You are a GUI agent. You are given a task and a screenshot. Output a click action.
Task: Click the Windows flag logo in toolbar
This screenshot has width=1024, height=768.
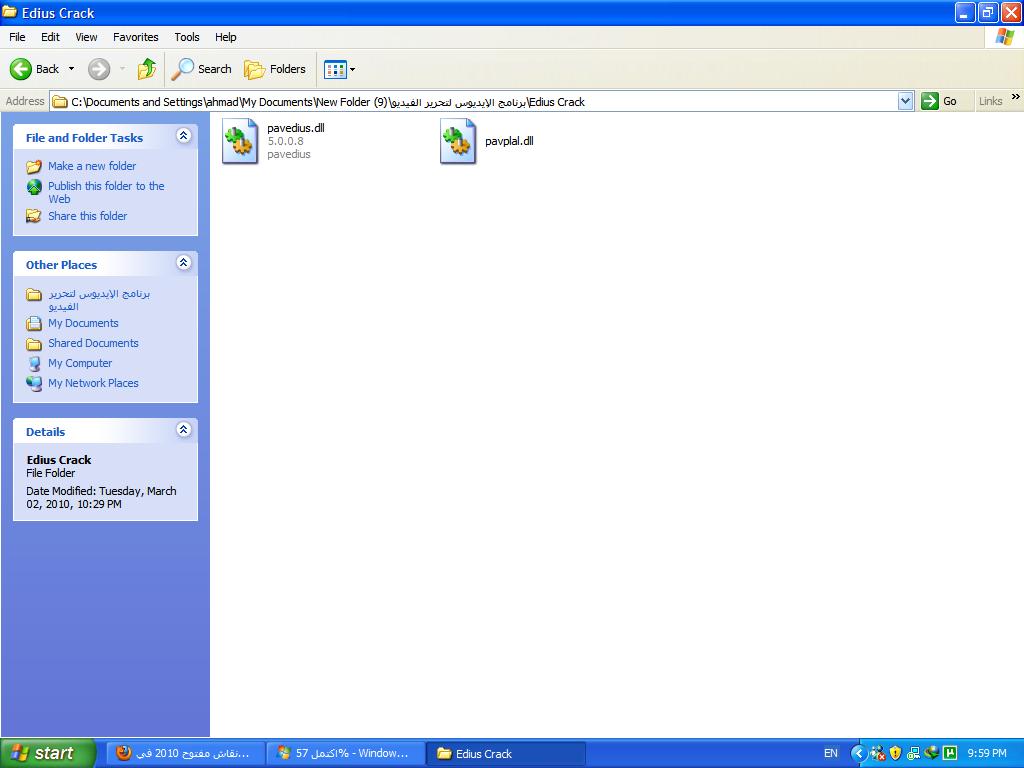coord(1004,37)
